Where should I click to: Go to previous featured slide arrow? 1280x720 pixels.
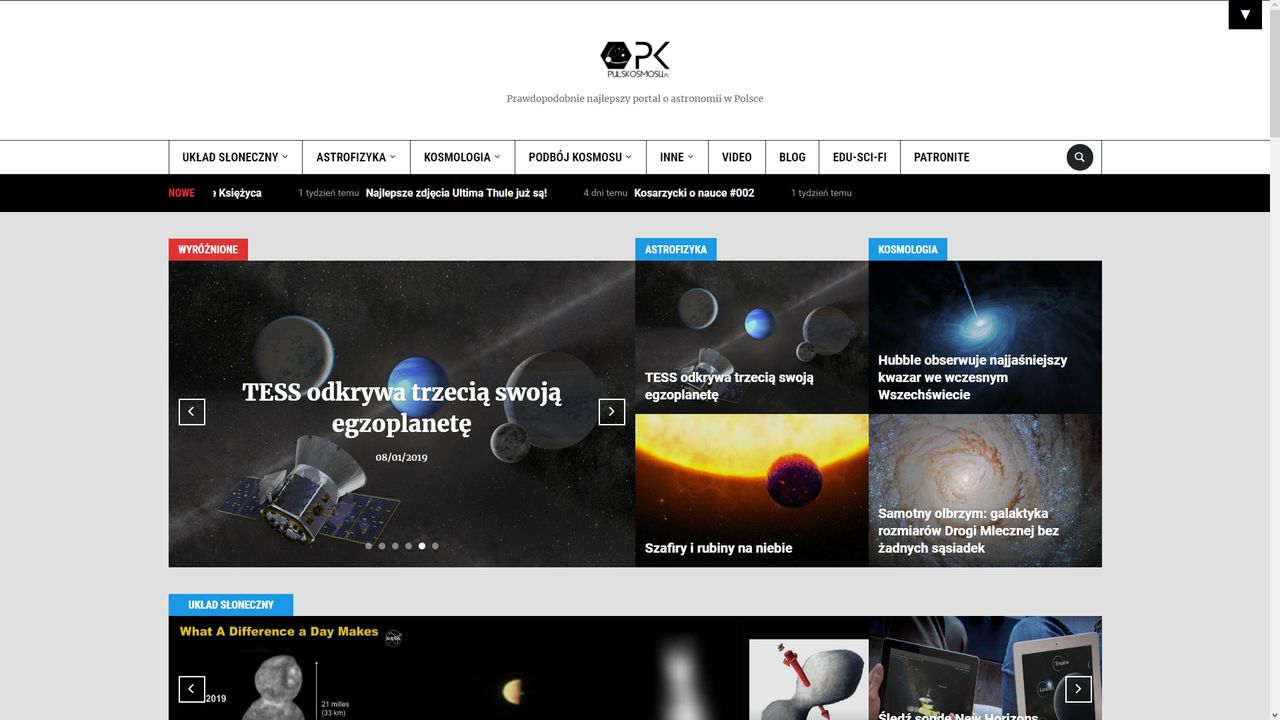(192, 412)
